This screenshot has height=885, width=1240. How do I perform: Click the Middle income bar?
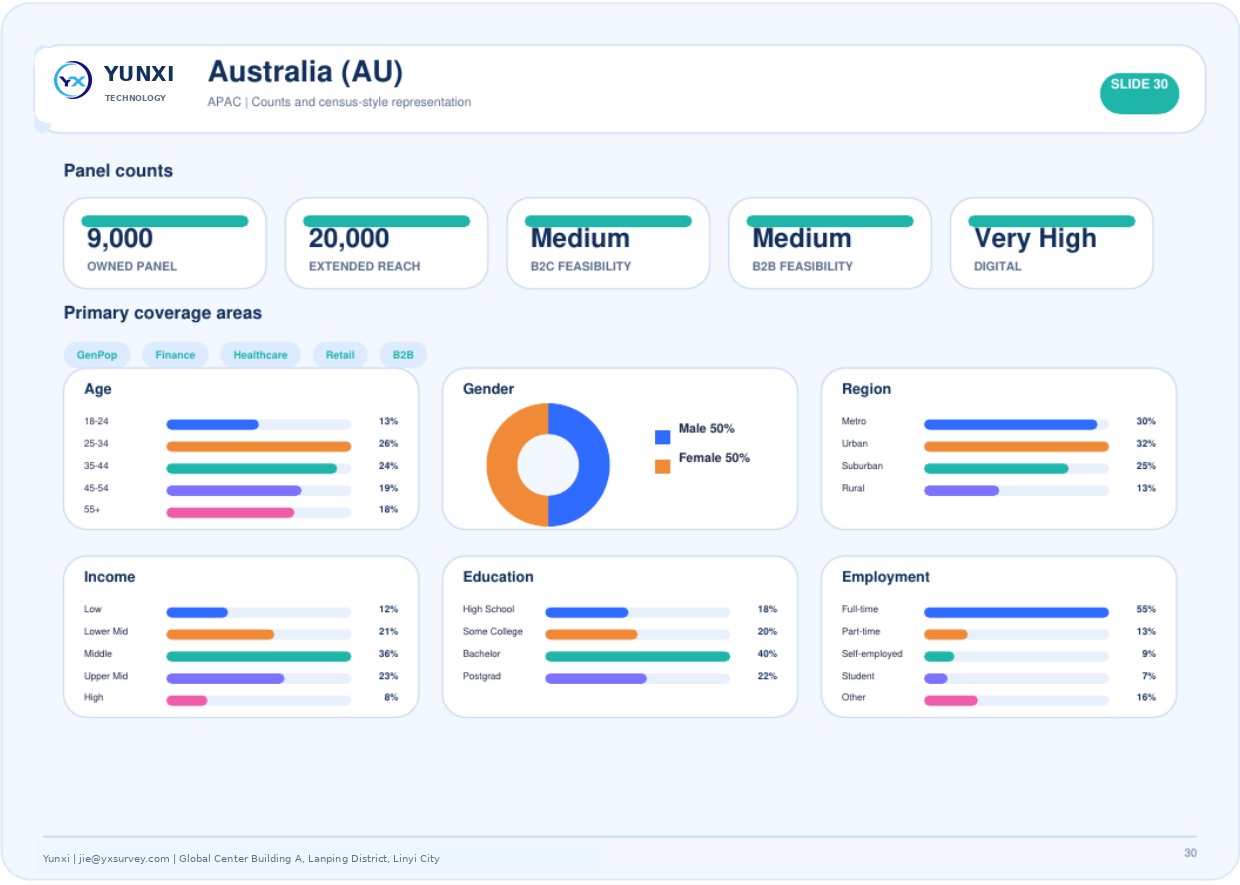pos(258,657)
